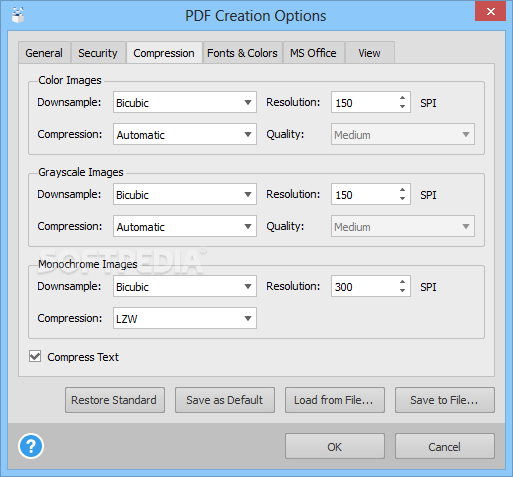The width and height of the screenshot is (513, 477).
Task: Decrease Monochrome Images resolution with down arrow
Action: coord(402,291)
